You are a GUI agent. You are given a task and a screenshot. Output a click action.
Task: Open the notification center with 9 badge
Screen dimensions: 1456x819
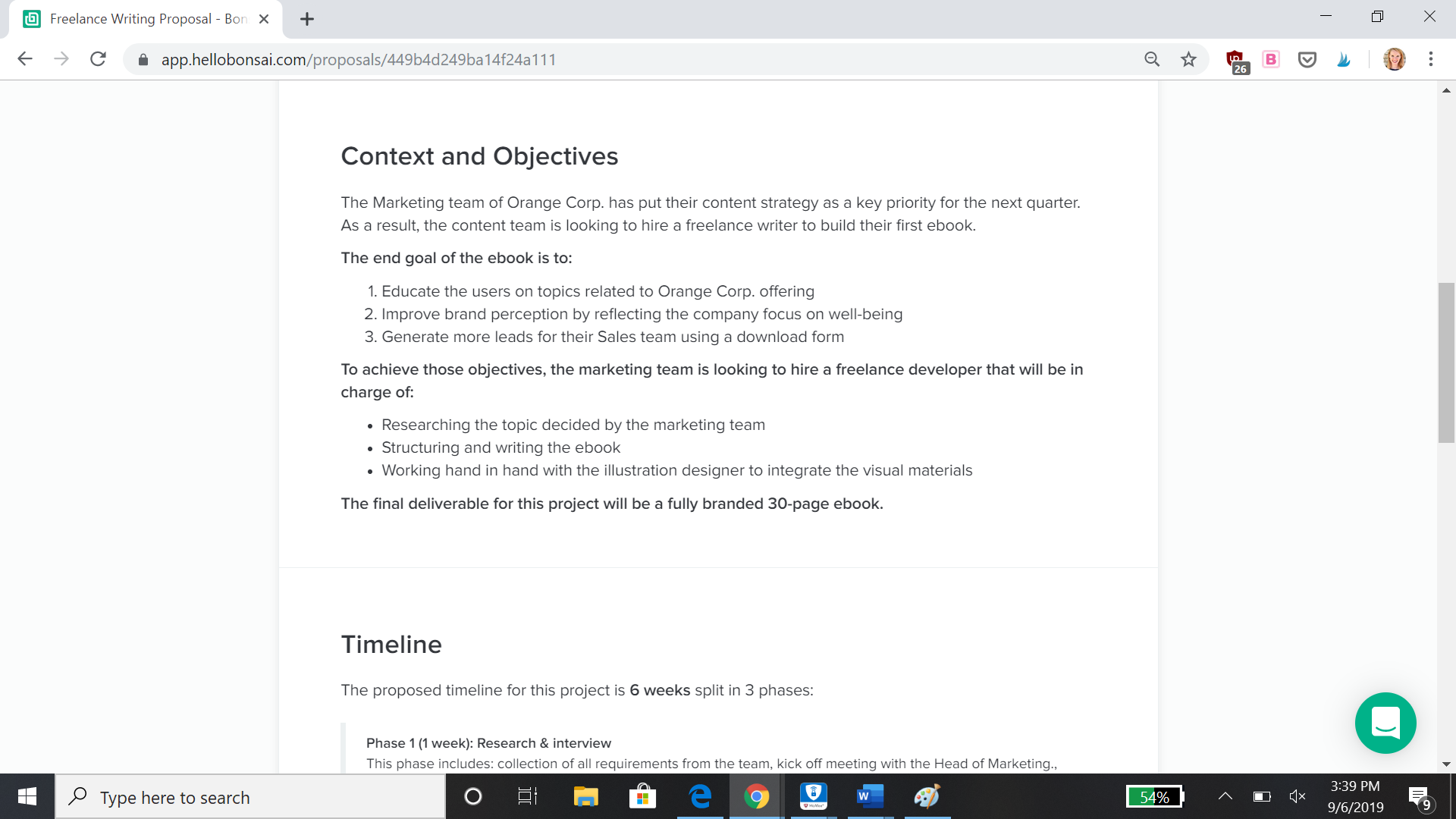pos(1420,798)
